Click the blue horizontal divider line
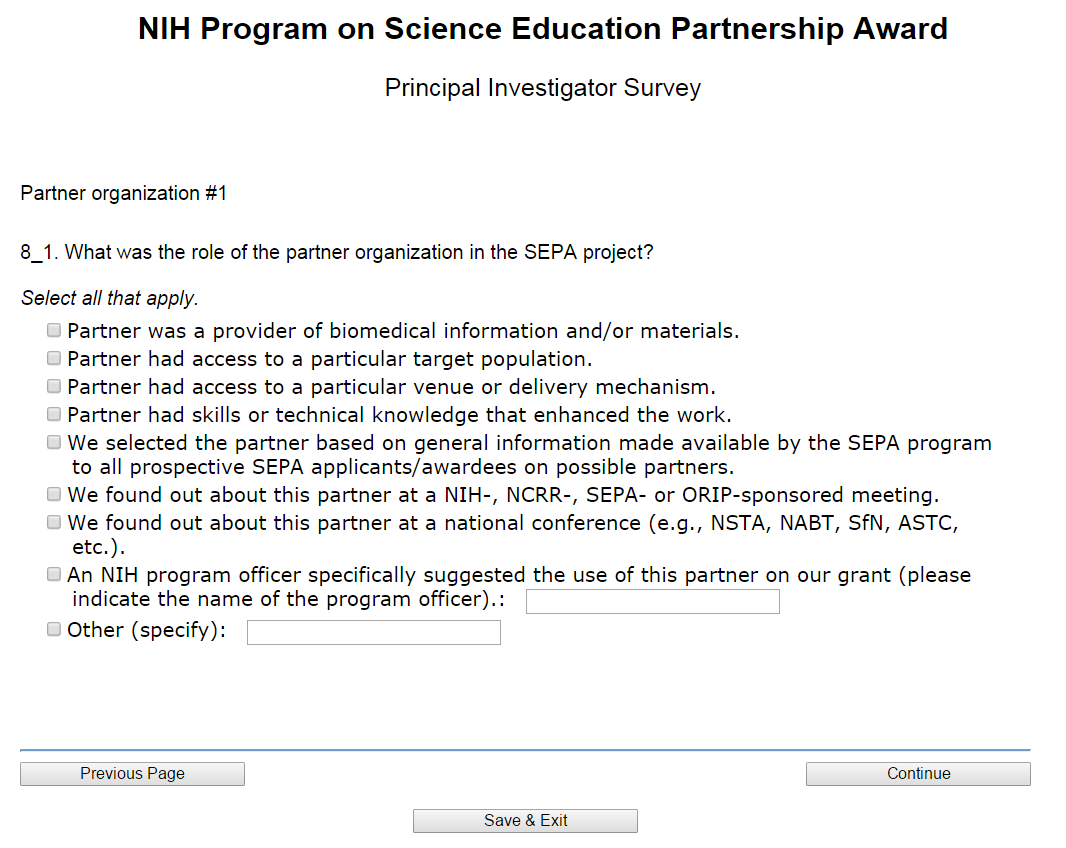1066x848 pixels. coord(525,749)
